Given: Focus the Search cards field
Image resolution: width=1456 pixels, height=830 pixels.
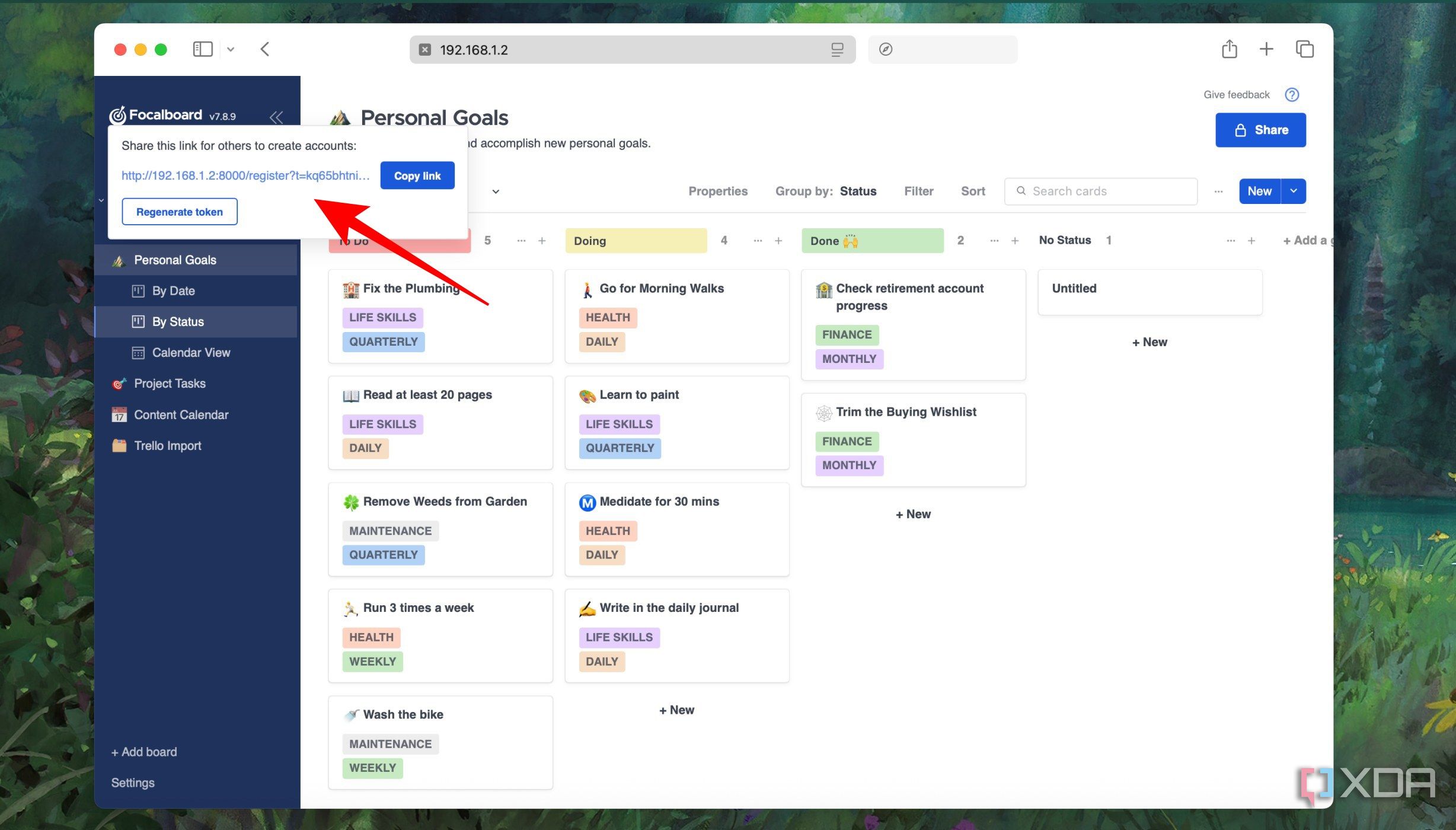Looking at the screenshot, I should pos(1101,191).
